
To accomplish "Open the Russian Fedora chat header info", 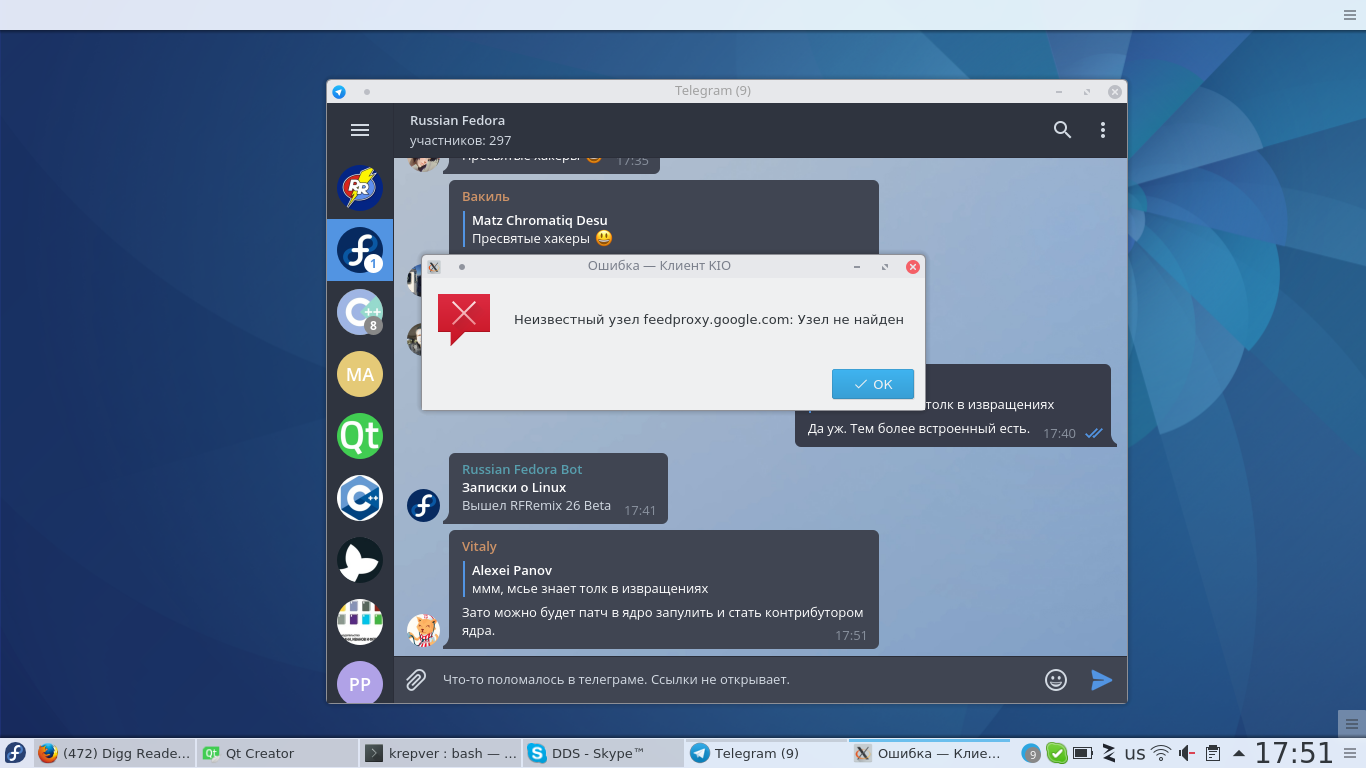I will coord(460,130).
